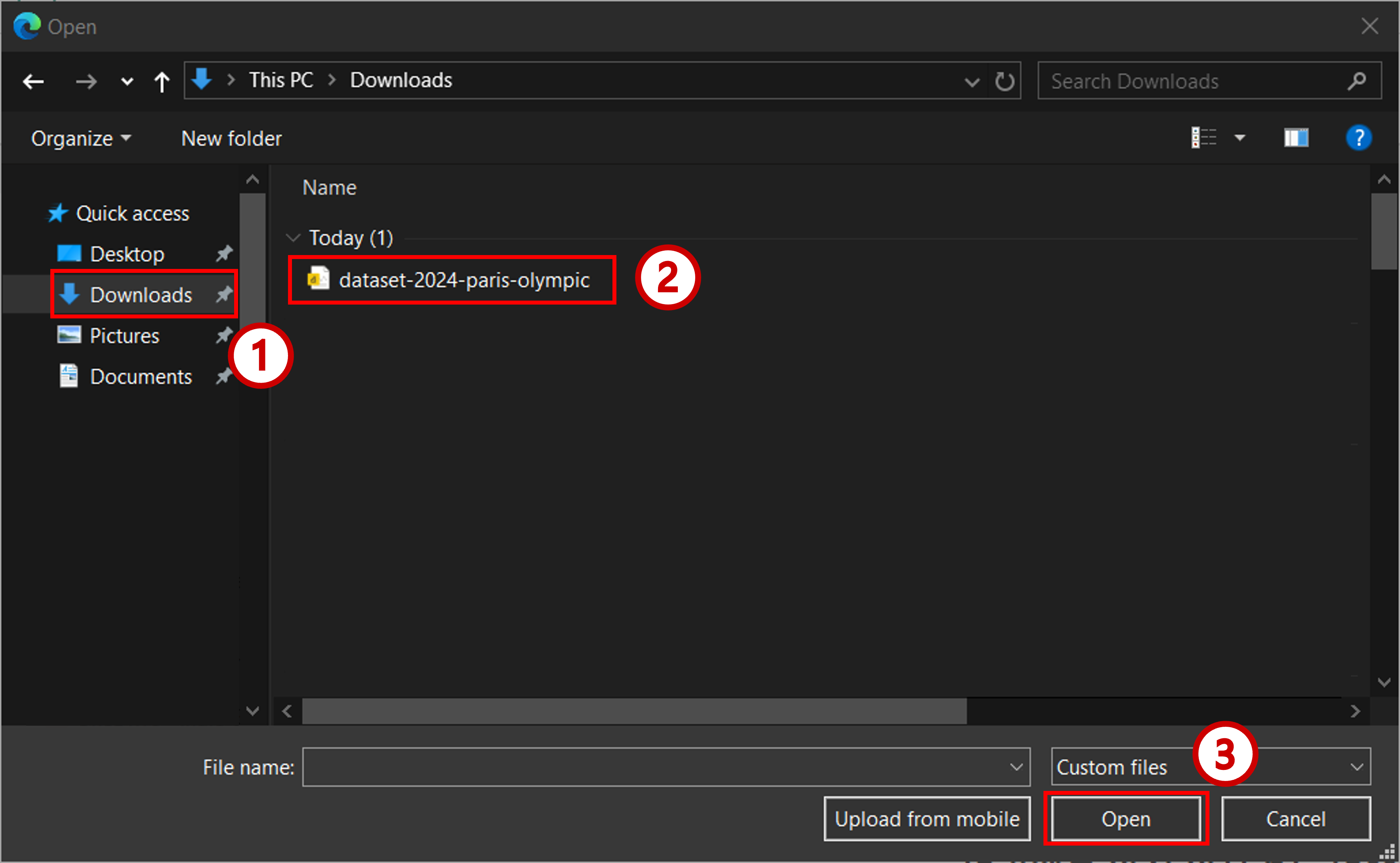Click the Edge icon in title bar
The height and width of the screenshot is (863, 1400).
click(x=27, y=26)
